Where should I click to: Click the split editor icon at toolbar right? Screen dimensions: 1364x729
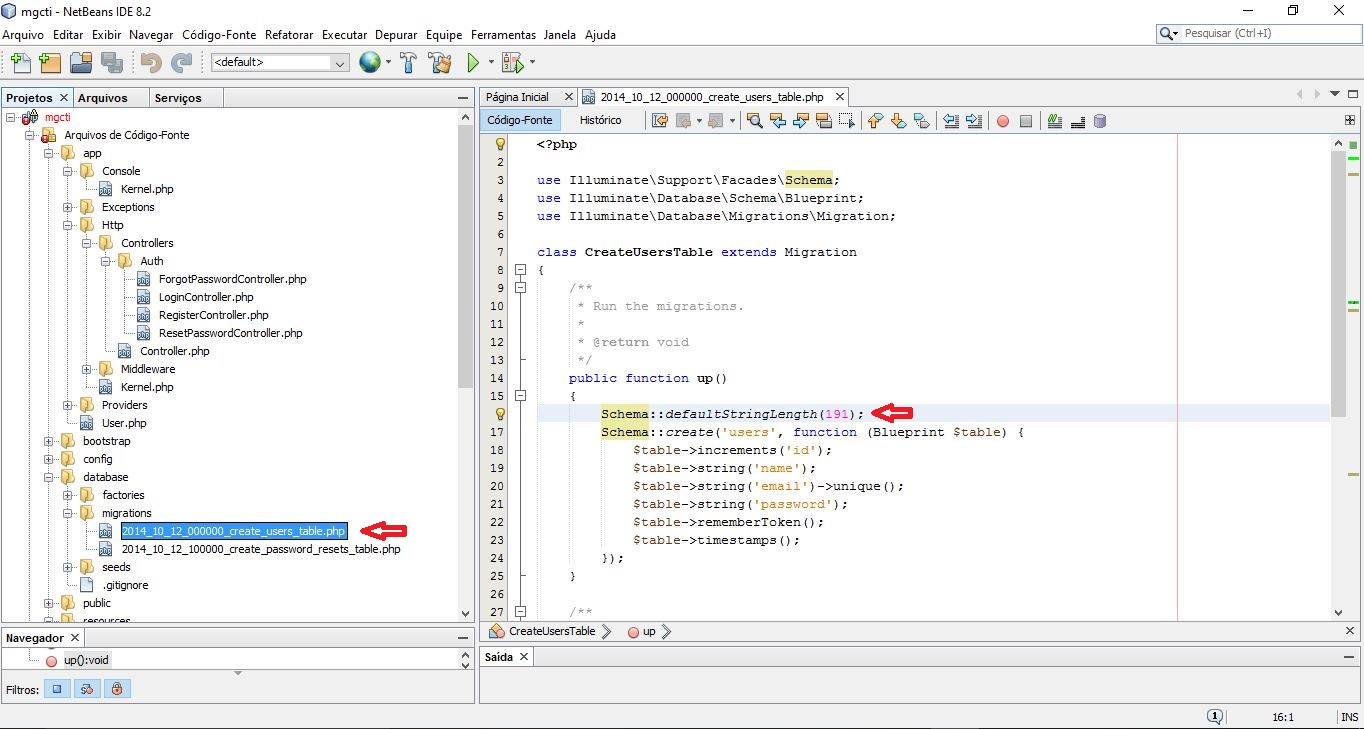[1350, 120]
